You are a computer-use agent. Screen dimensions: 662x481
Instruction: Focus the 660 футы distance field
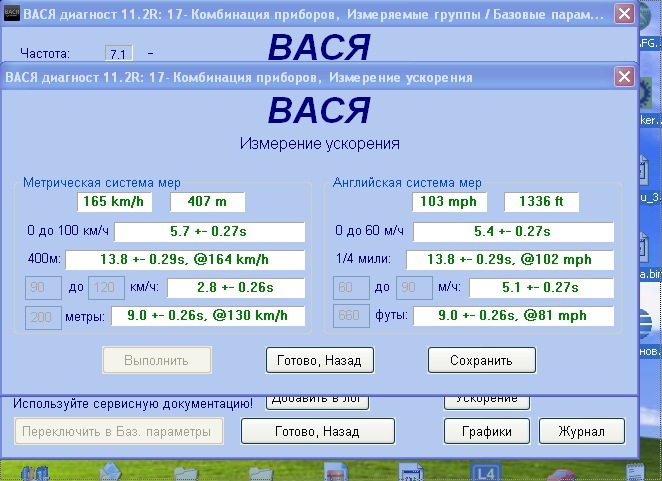pos(351,315)
